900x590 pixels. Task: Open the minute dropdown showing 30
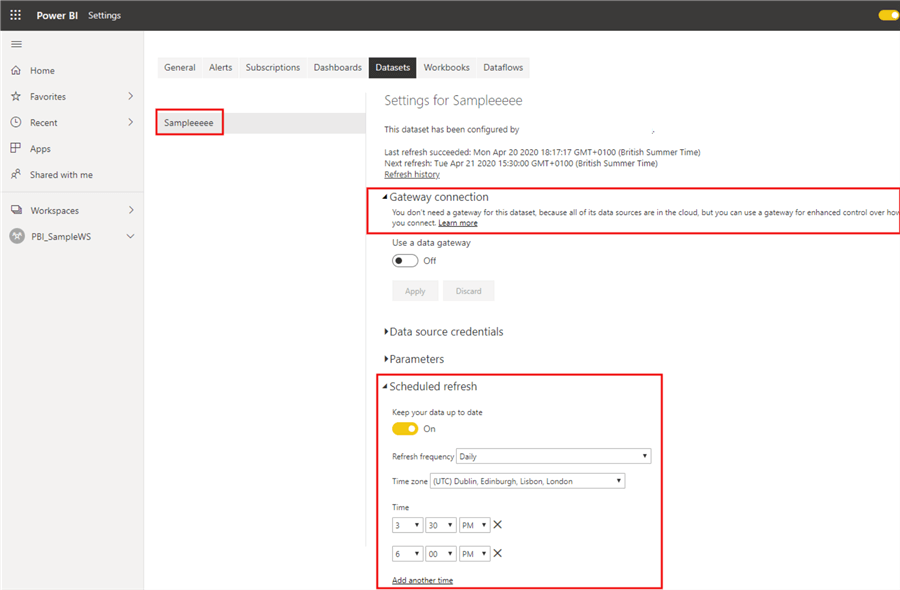pos(441,525)
